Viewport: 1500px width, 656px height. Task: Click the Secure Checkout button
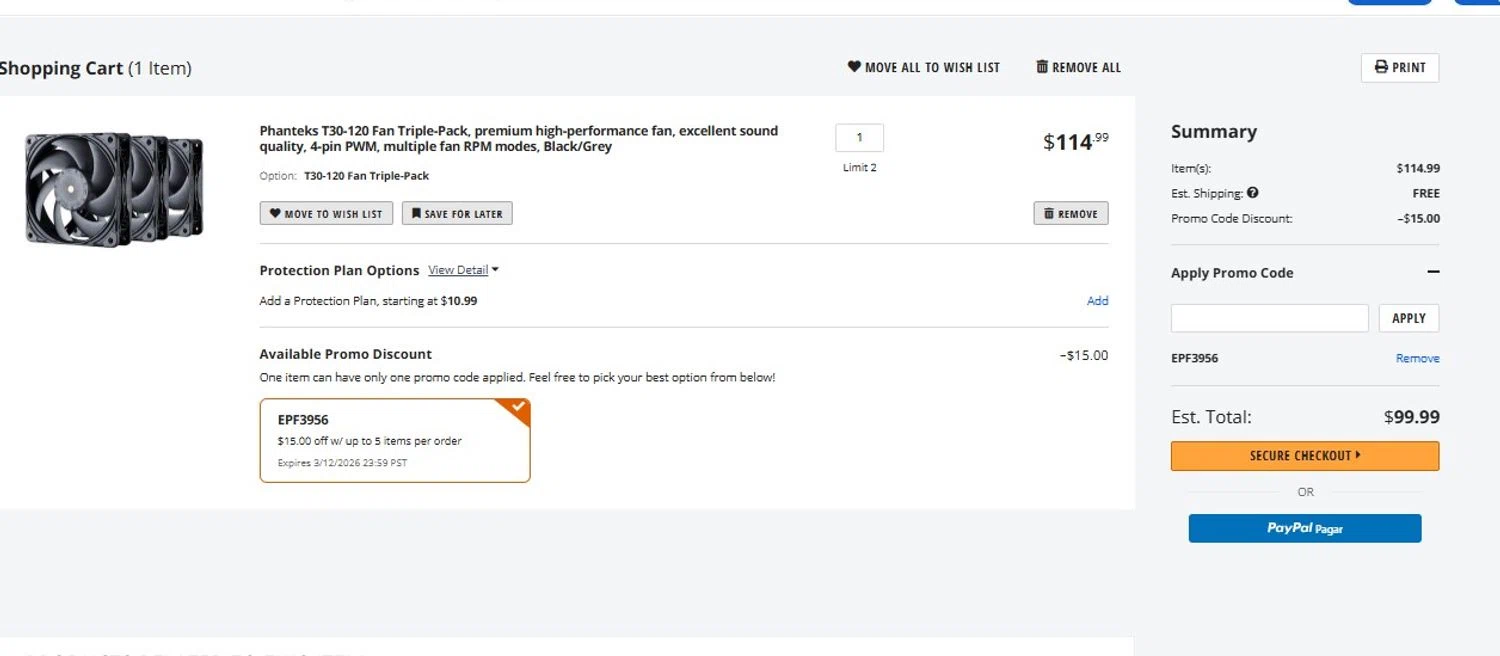click(x=1304, y=456)
